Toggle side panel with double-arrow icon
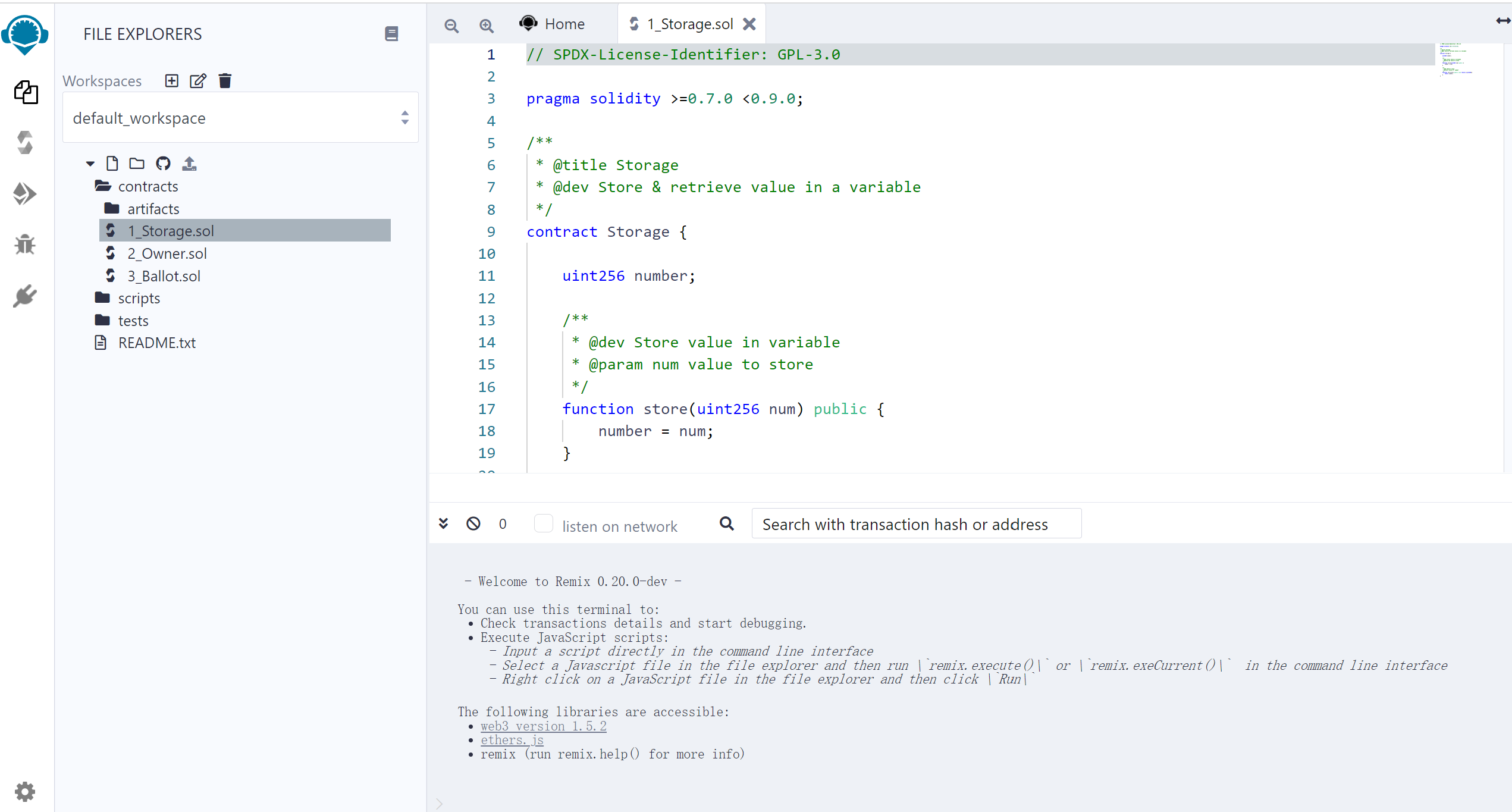 [1503, 21]
